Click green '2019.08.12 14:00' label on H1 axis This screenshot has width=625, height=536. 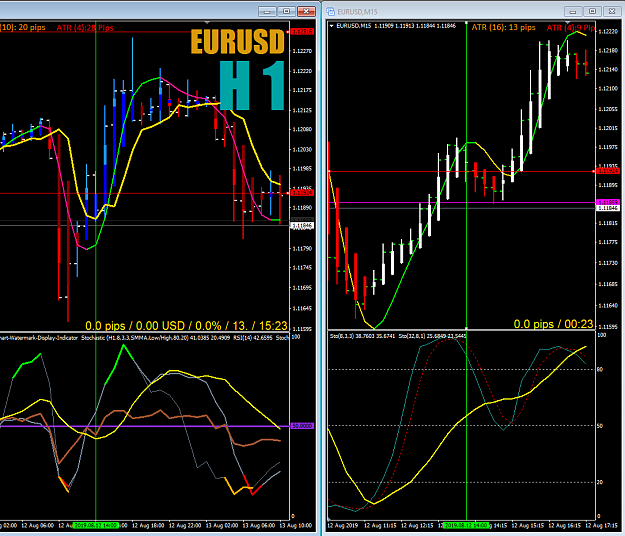(x=96, y=526)
